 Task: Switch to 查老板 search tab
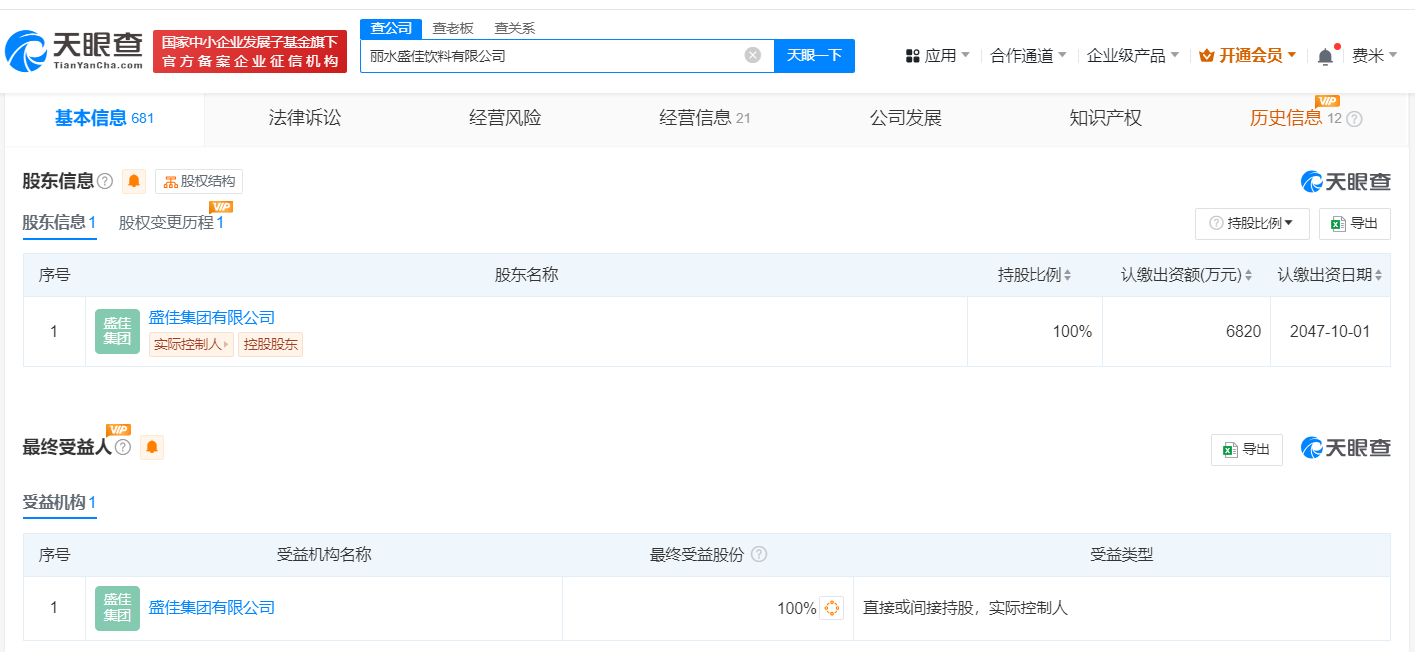tap(453, 28)
